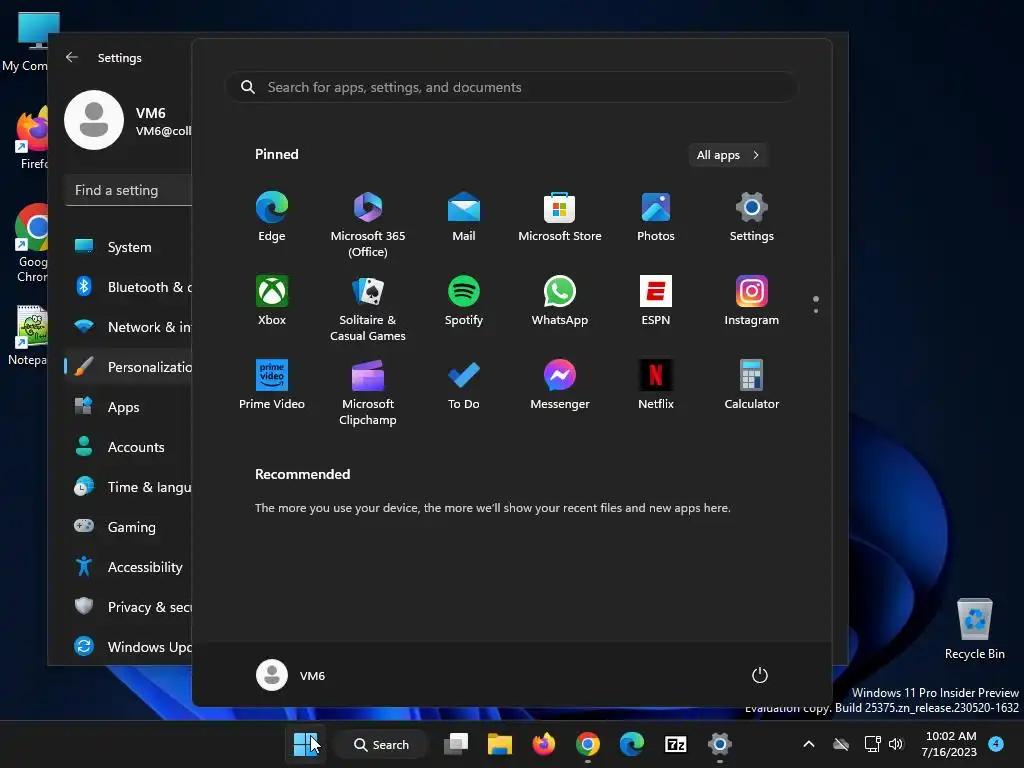Screen dimensions: 1024x768
Task: Open taskbar Search box
Action: 381,744
